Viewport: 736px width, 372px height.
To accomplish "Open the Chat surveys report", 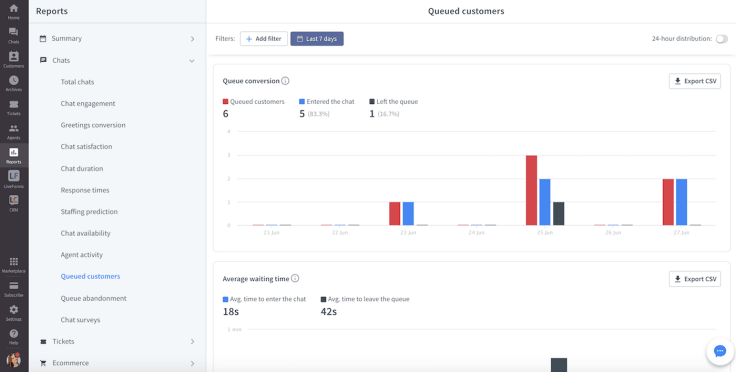I will (x=80, y=320).
